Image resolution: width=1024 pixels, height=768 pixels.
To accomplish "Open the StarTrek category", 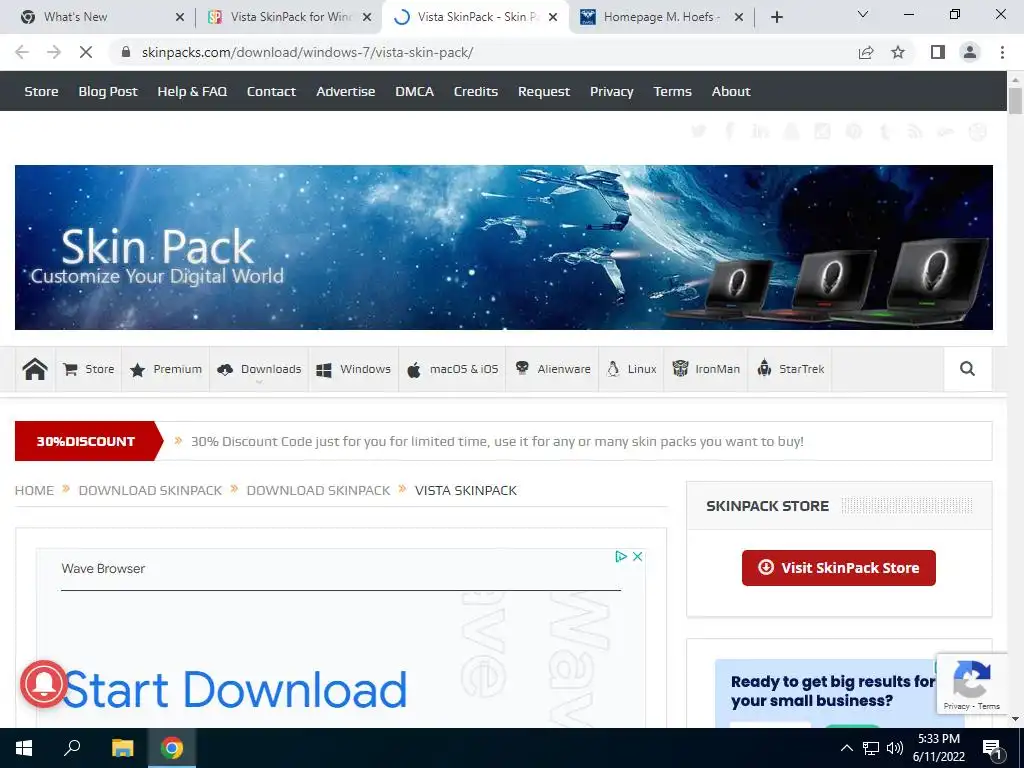I will pos(790,369).
